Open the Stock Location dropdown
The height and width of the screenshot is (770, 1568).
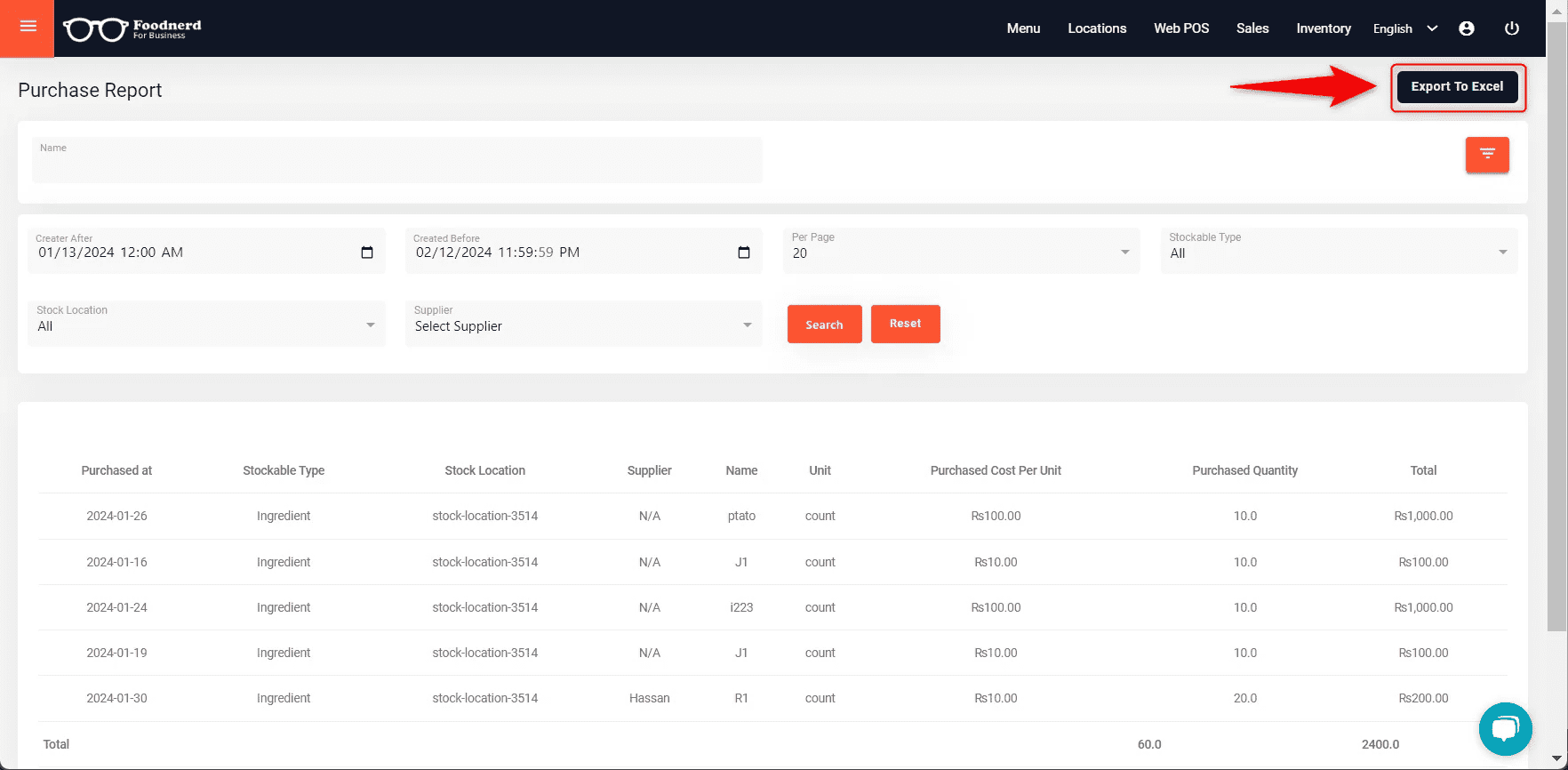pyautogui.click(x=206, y=324)
